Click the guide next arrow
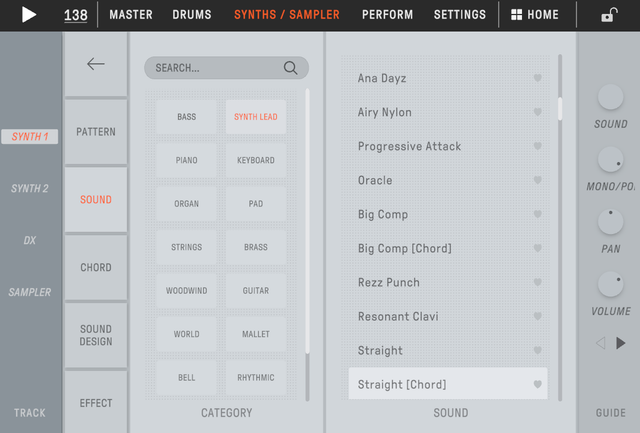This screenshot has height=433, width=640. click(621, 343)
